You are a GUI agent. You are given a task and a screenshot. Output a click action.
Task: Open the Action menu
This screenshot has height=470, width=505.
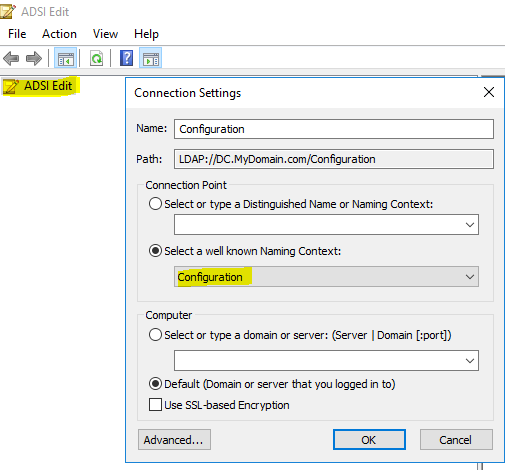(x=59, y=34)
